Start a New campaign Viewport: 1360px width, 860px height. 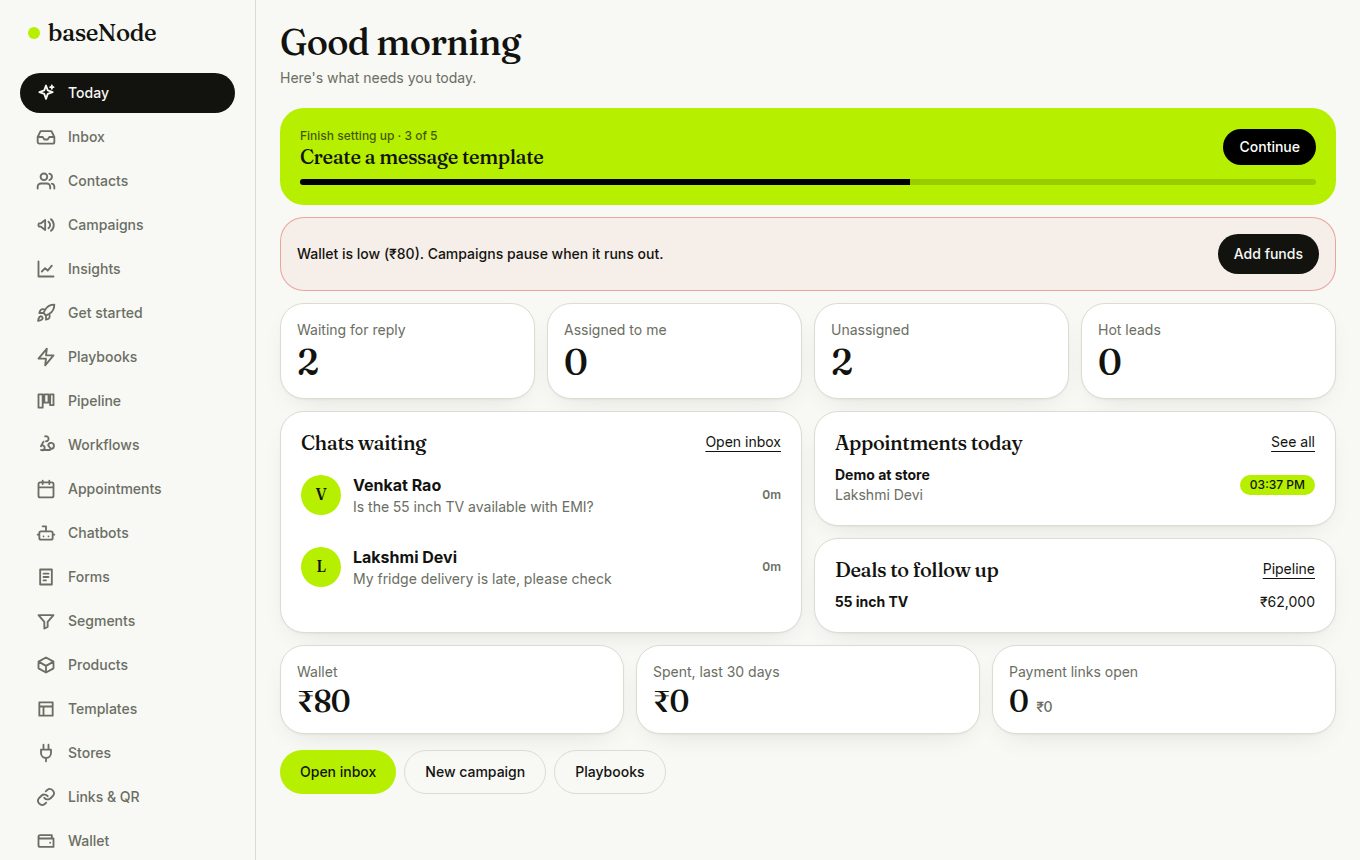coord(475,772)
